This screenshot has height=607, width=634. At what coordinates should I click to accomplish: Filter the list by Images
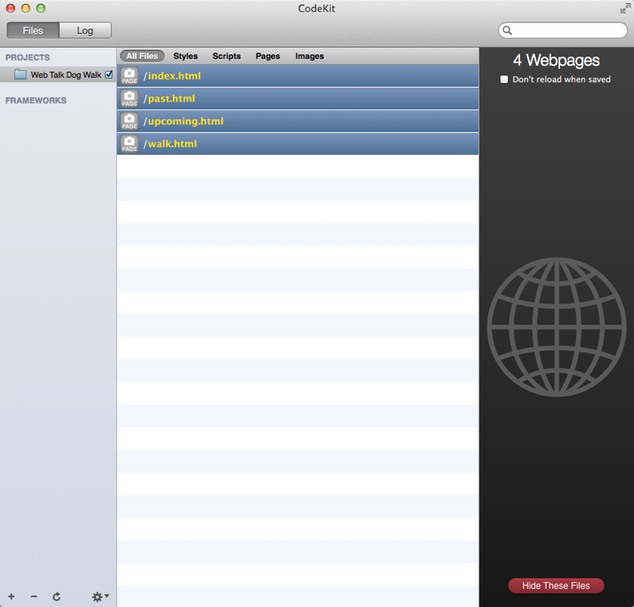[x=309, y=56]
